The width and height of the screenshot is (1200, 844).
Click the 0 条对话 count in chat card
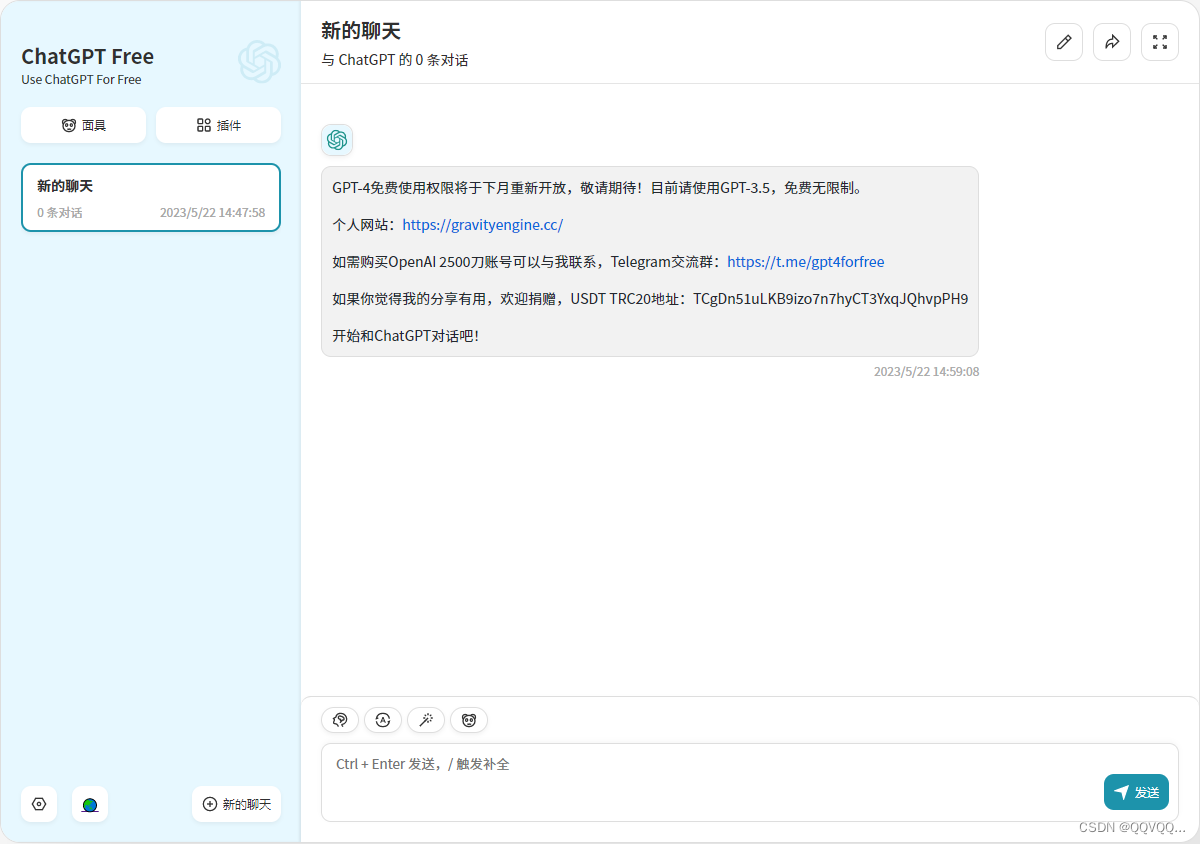coord(60,213)
